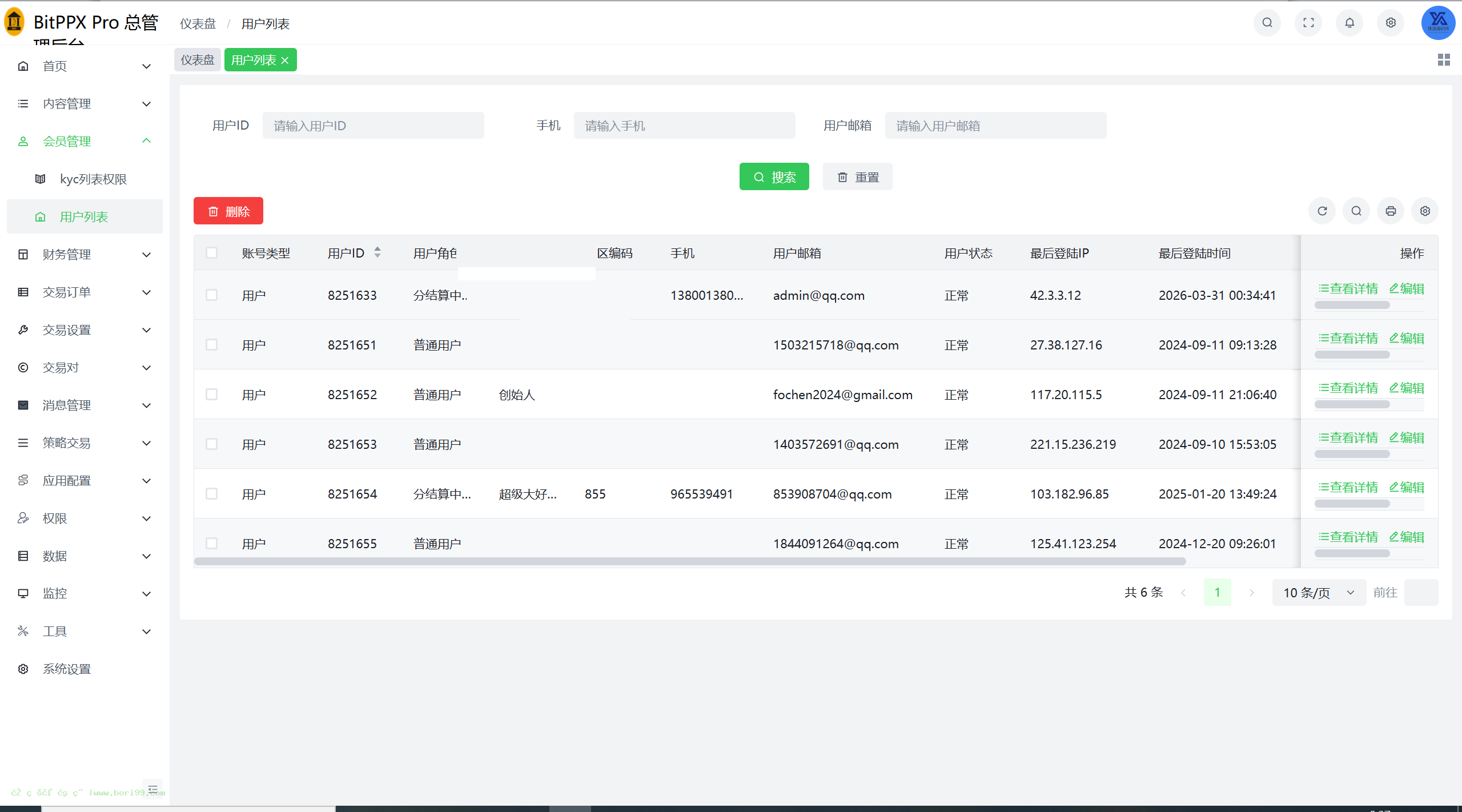Click the BitPPX Pro logo icon

tap(14, 22)
